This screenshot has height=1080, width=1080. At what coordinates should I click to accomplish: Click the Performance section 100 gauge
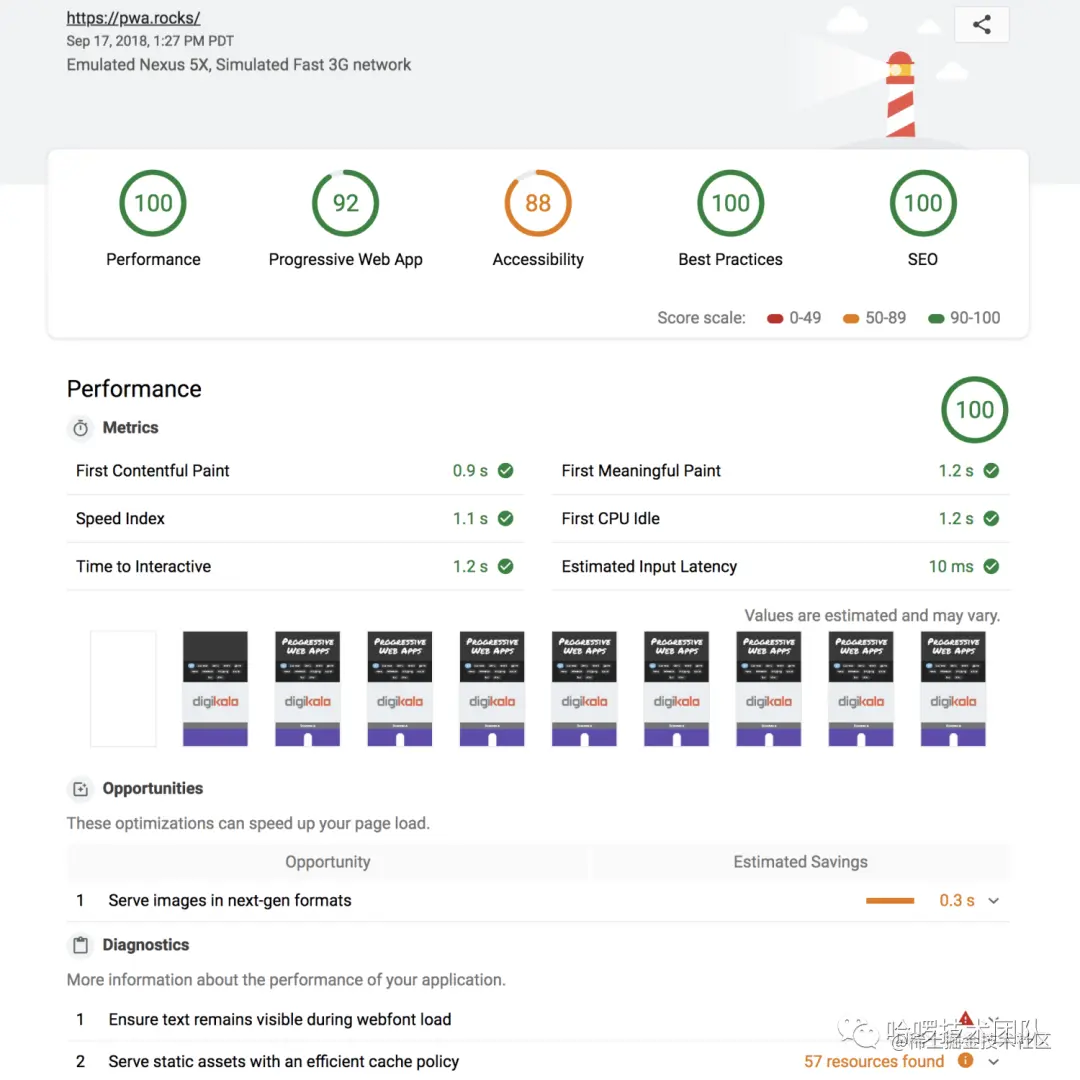point(975,410)
